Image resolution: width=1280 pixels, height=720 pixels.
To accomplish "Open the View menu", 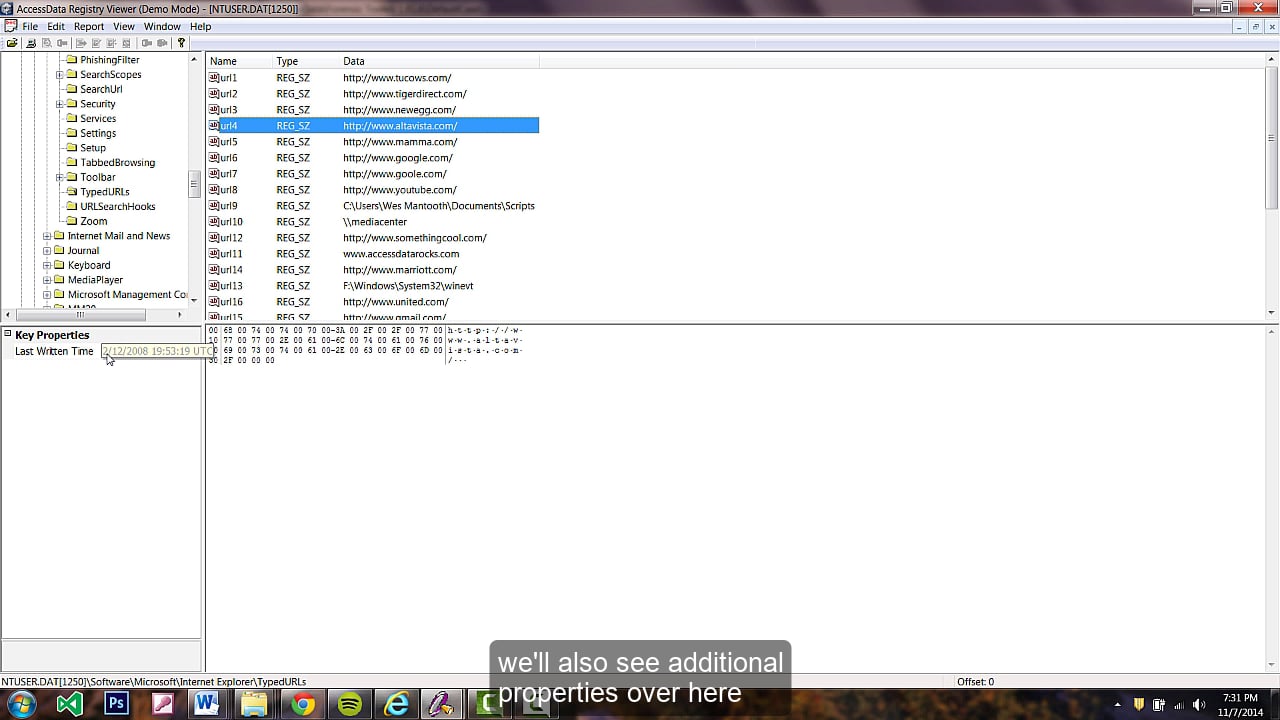I will pos(124,27).
